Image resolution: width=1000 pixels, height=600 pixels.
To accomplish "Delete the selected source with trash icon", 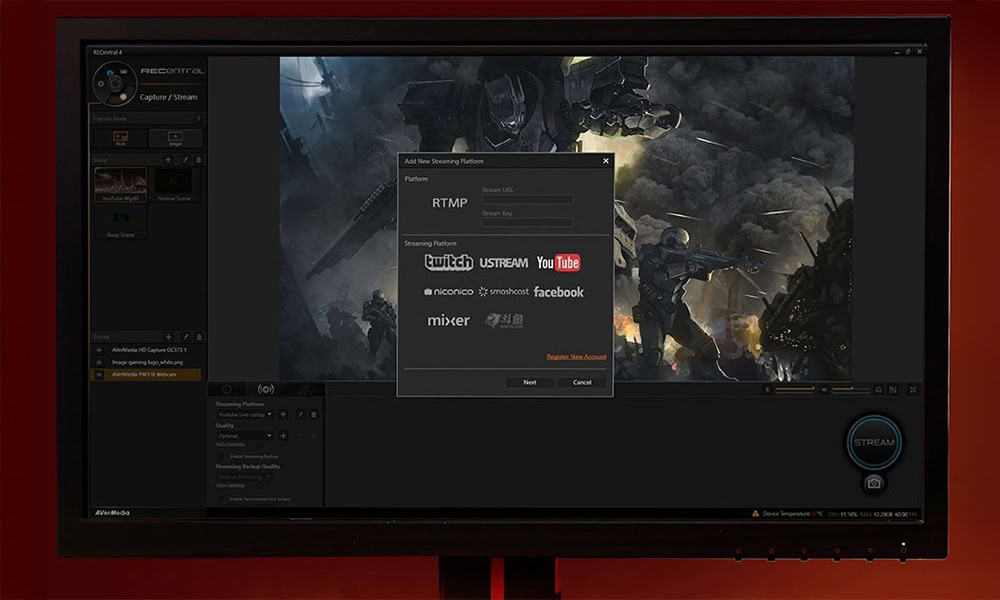I will coord(198,337).
